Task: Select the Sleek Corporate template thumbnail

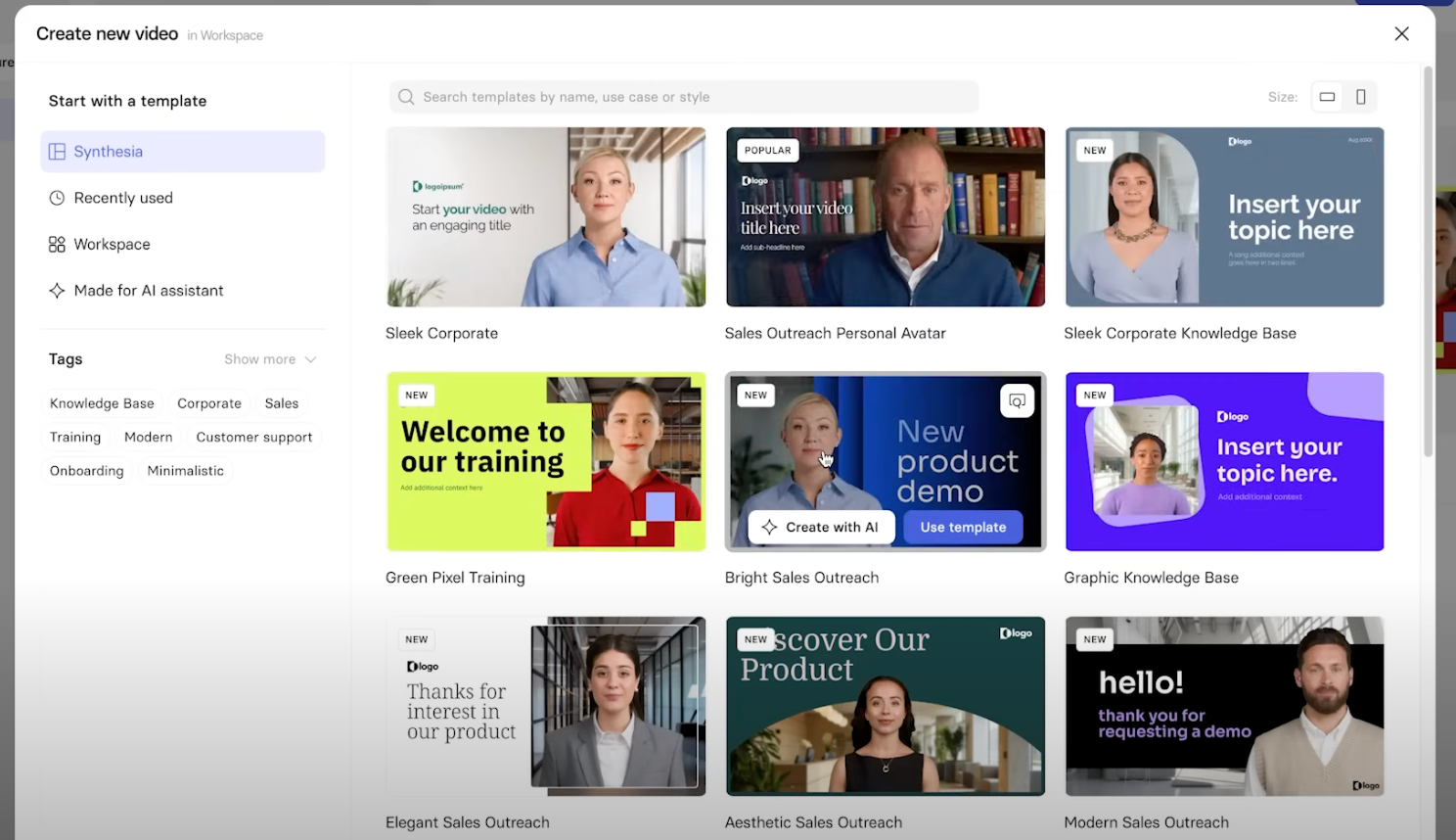Action: point(546,216)
